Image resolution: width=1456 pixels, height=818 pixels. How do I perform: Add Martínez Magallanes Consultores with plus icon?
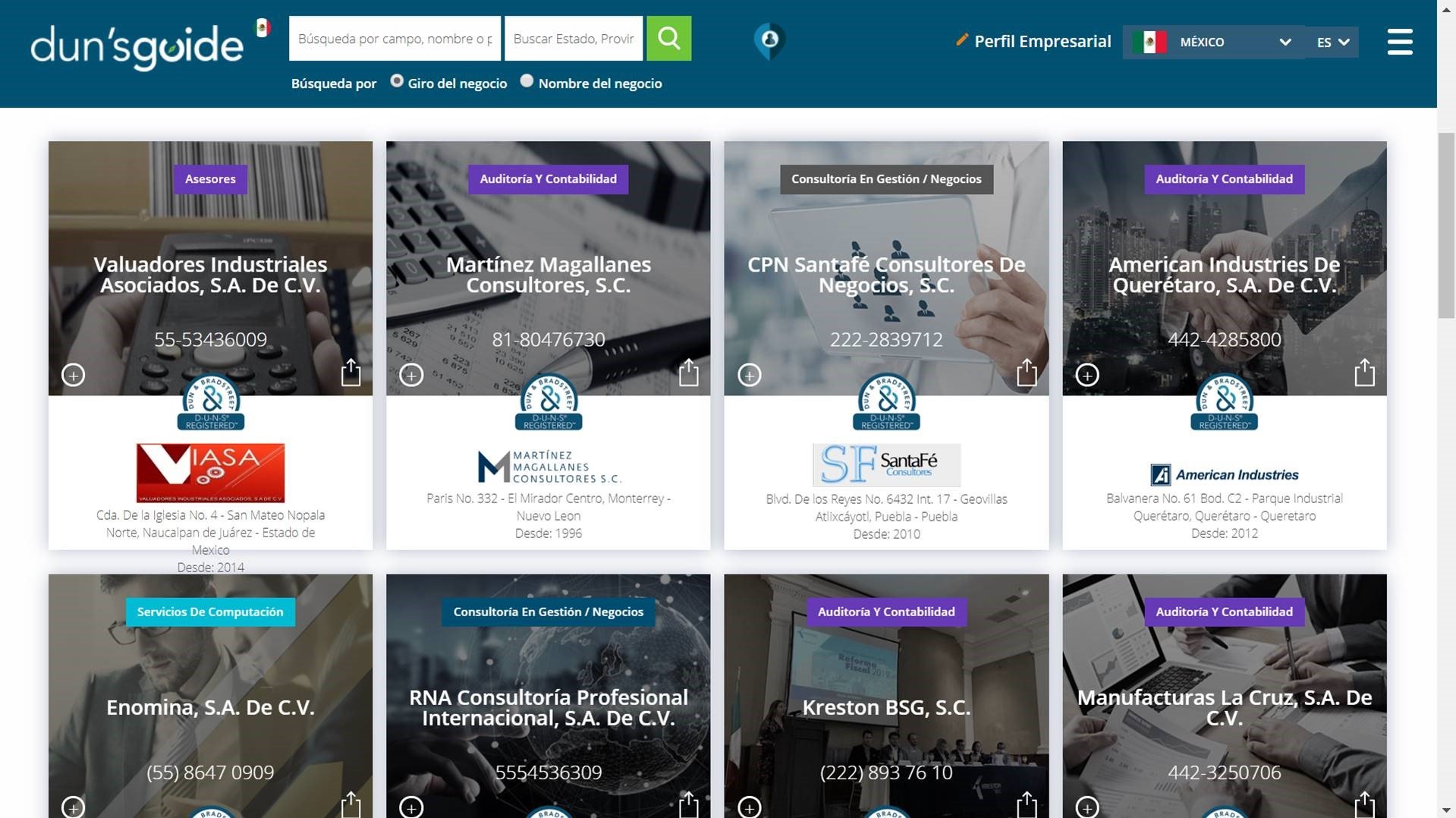click(x=411, y=375)
